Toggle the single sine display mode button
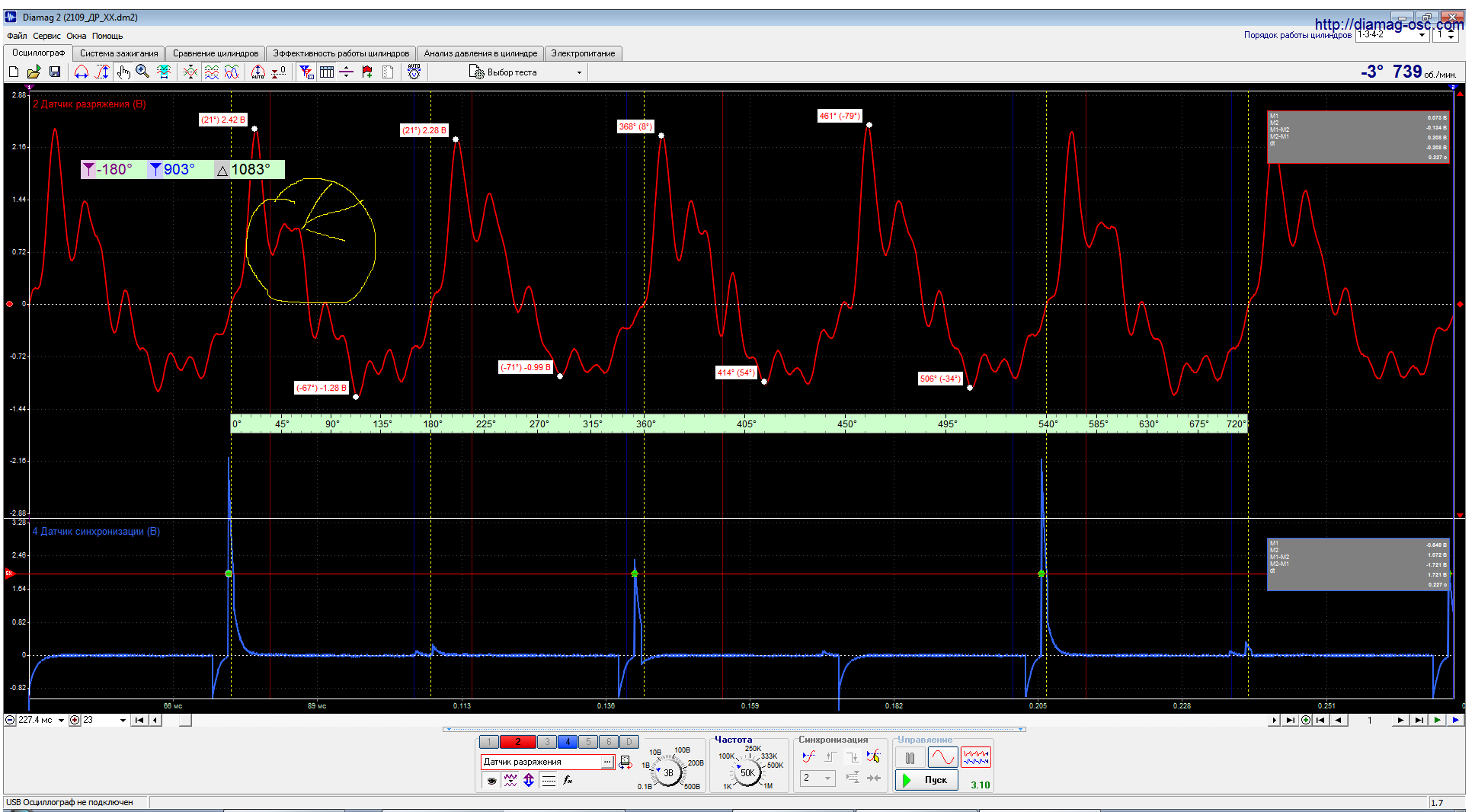The width and height of the screenshot is (1475, 812). point(942,758)
